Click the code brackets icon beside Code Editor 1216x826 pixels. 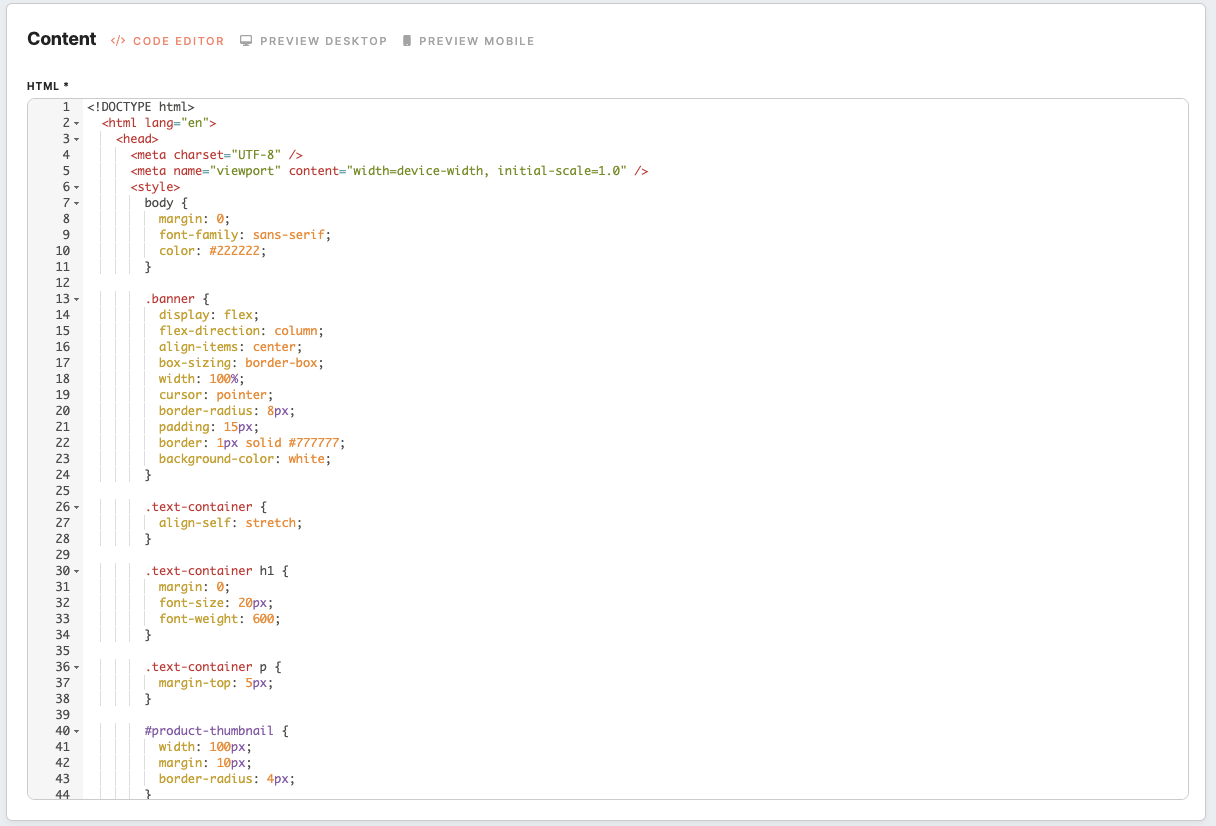point(118,41)
